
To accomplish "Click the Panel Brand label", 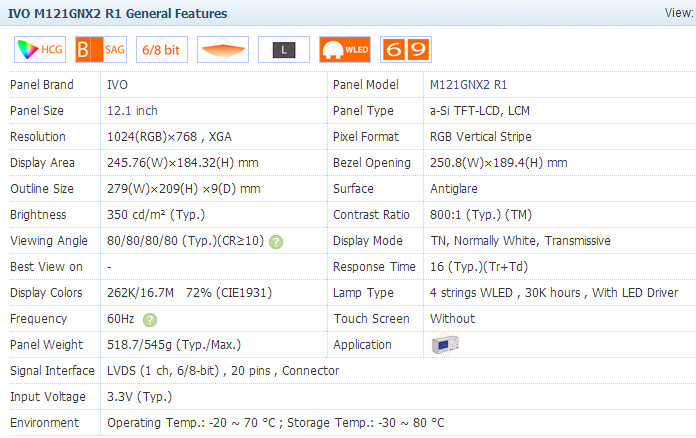I will click(x=42, y=85).
